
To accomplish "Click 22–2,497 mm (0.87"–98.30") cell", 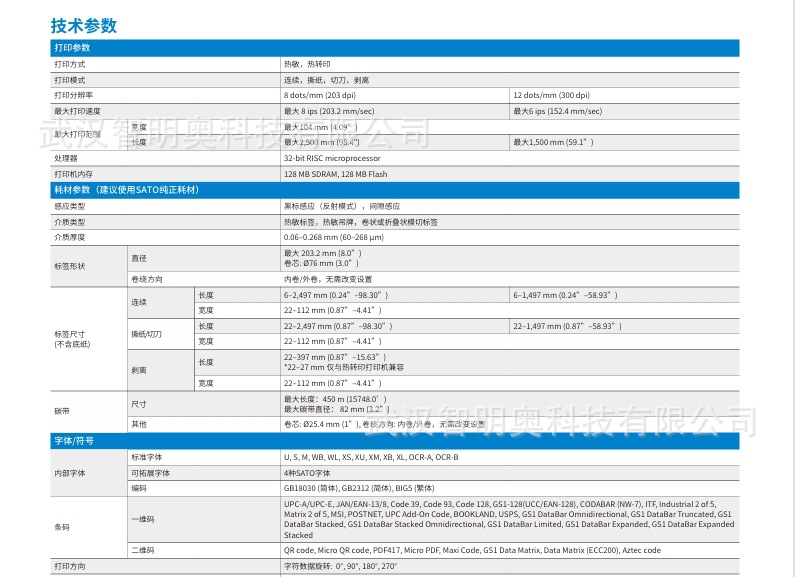I will point(338,326).
